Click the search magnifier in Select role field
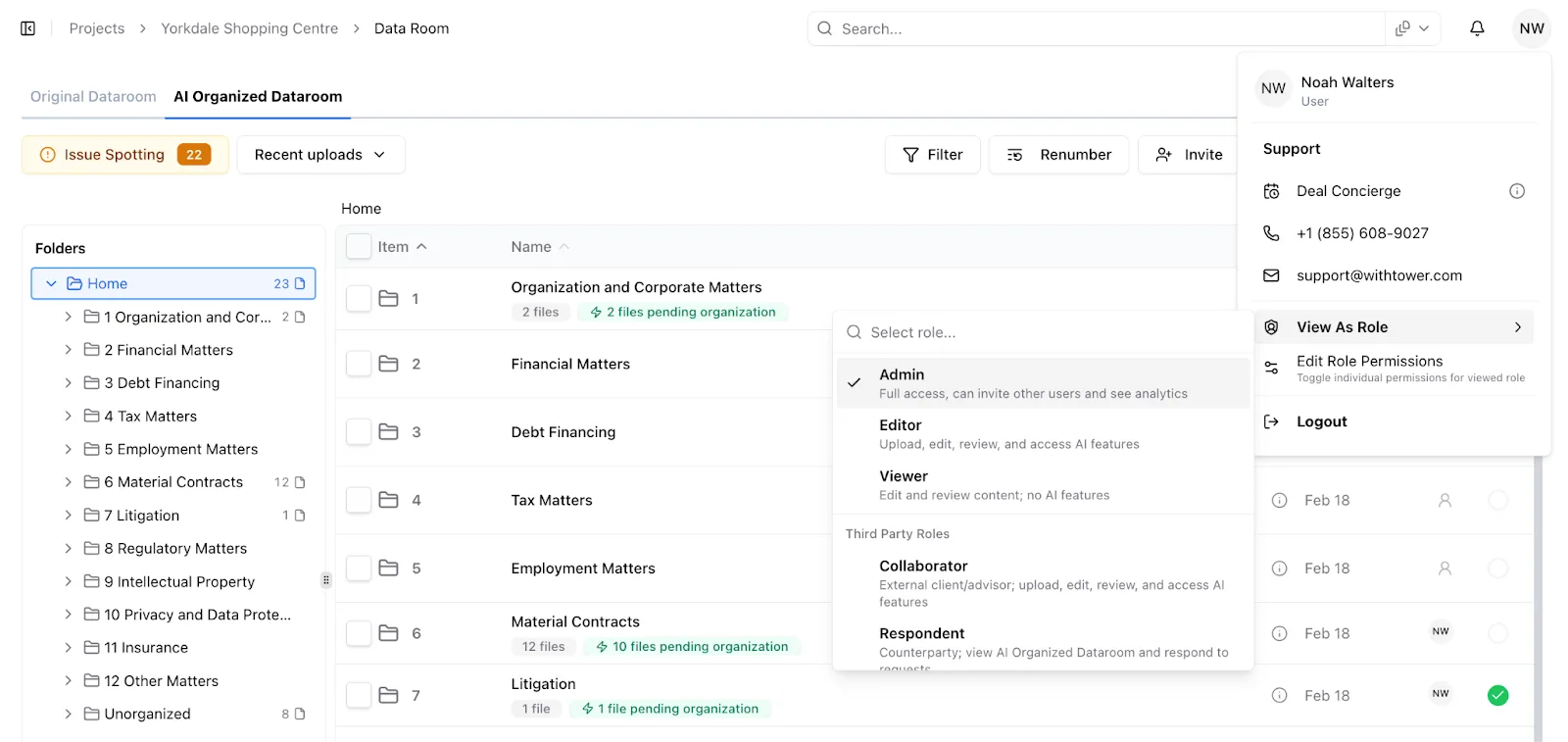The height and width of the screenshot is (742, 1568). tap(854, 332)
